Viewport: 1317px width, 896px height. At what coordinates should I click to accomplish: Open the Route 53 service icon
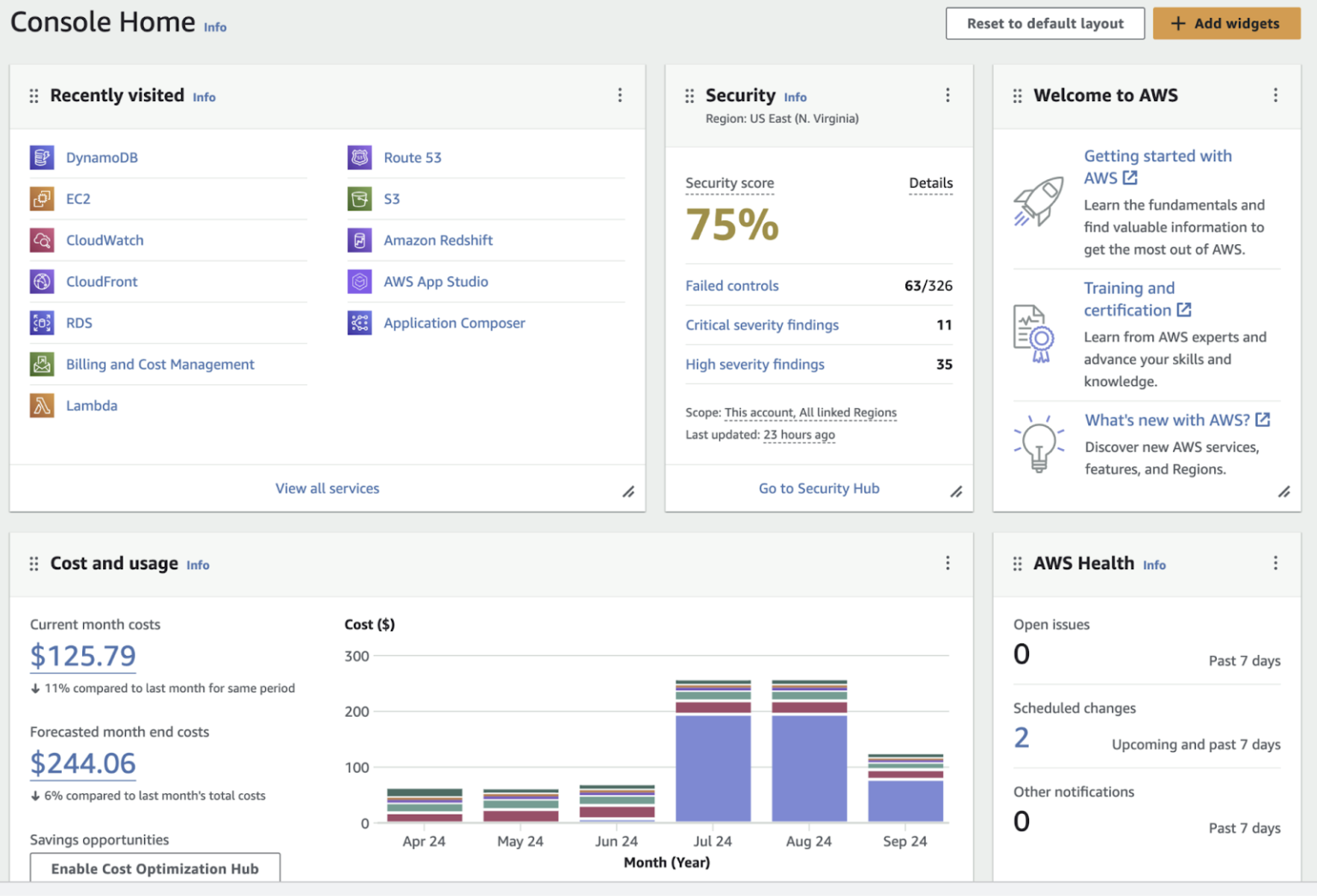point(360,158)
